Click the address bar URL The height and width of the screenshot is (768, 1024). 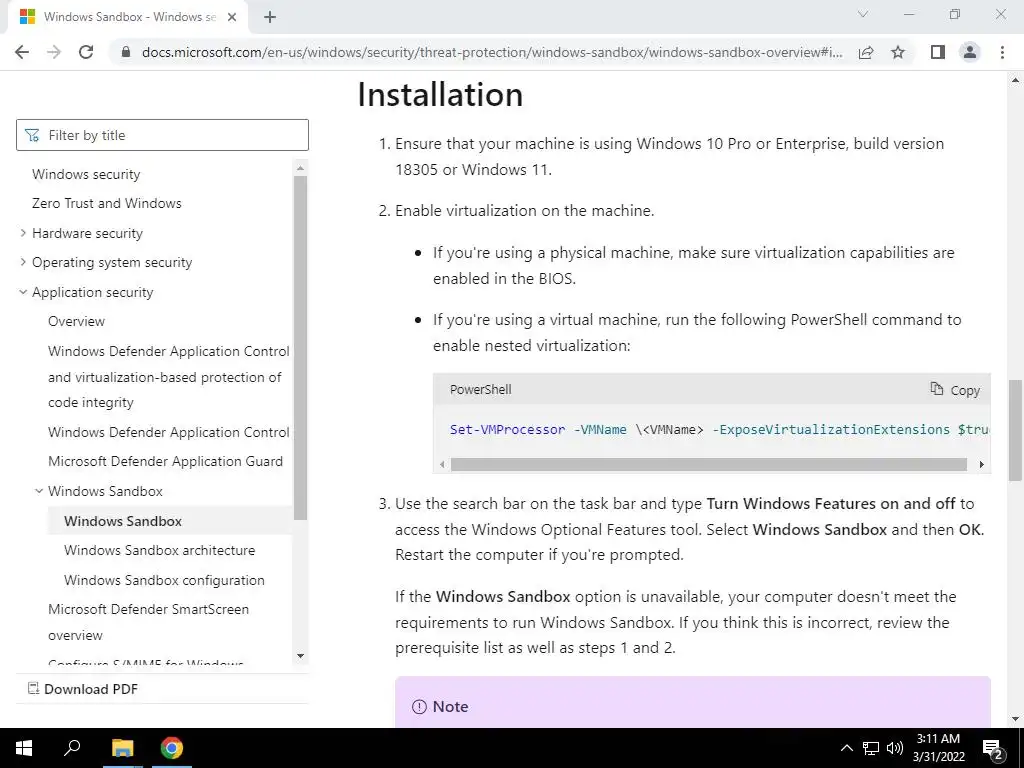coord(492,52)
